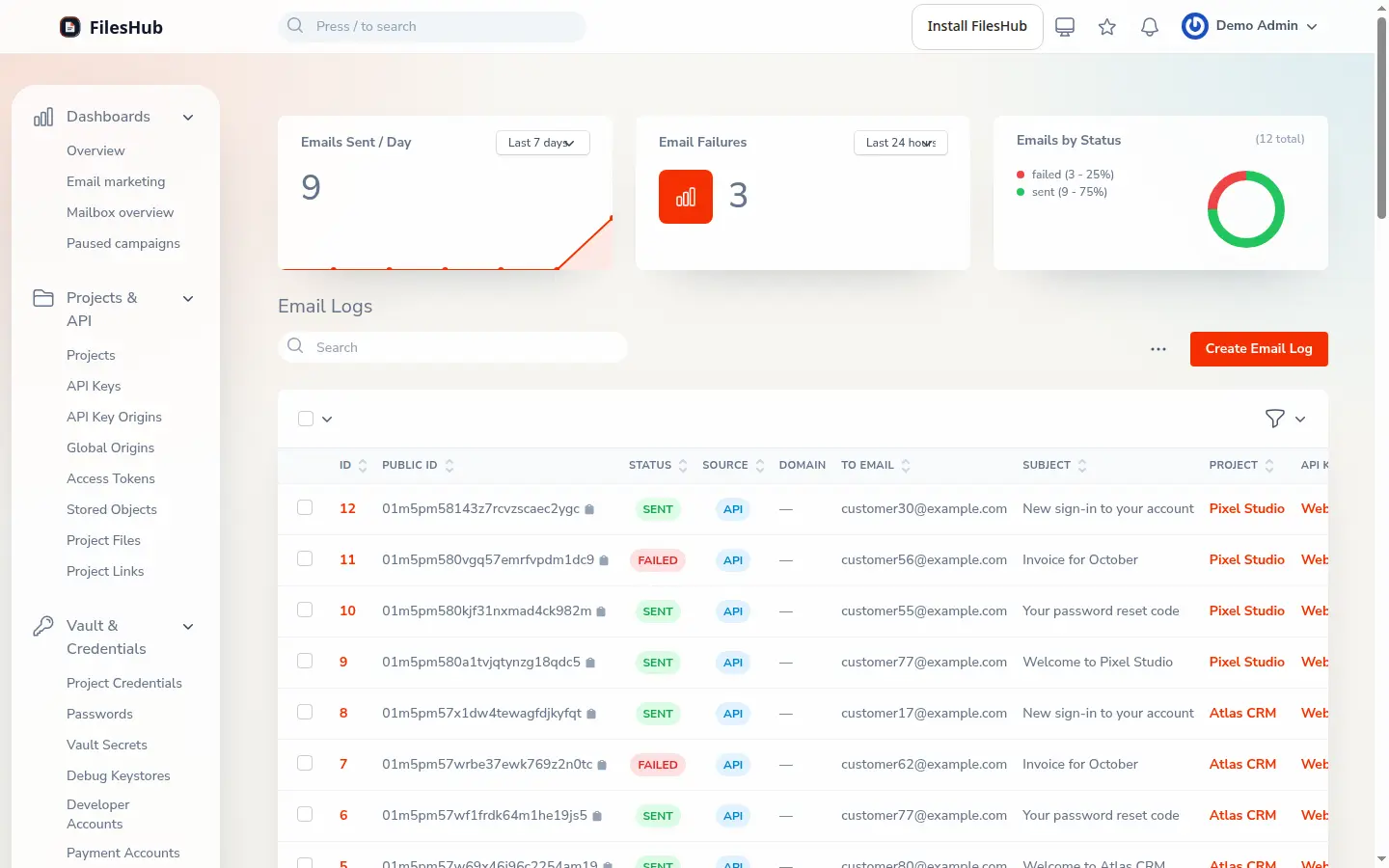Click the filter funnel icon

(1275, 419)
